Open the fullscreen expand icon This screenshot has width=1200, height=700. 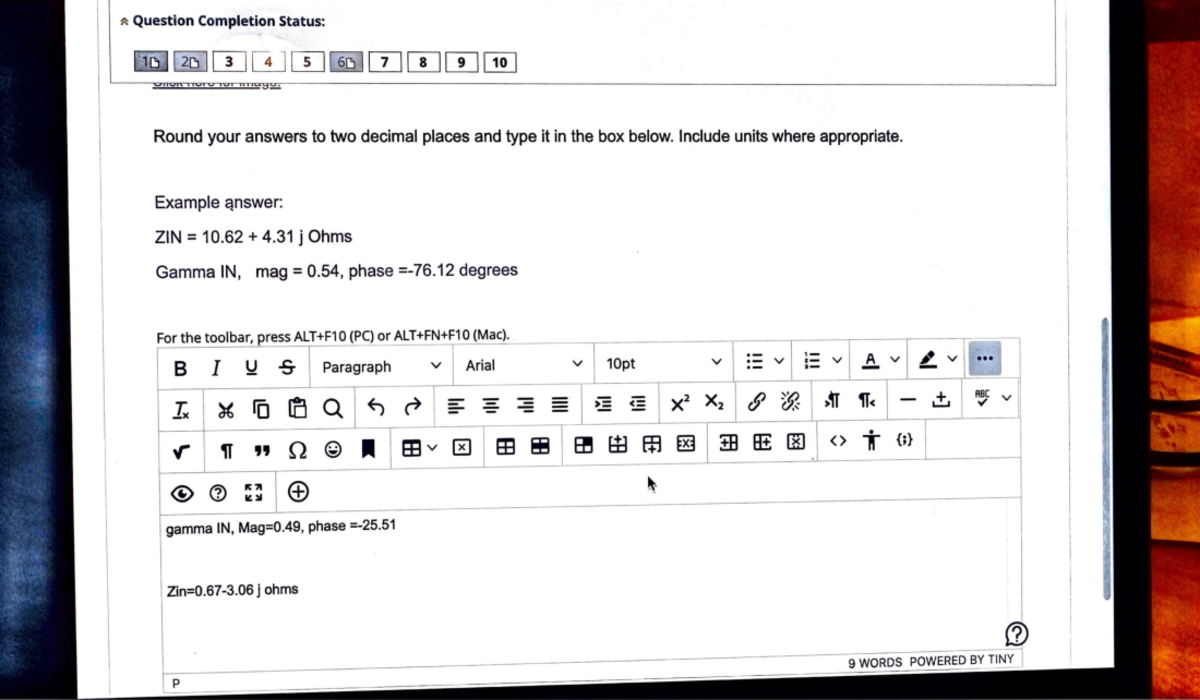(253, 492)
